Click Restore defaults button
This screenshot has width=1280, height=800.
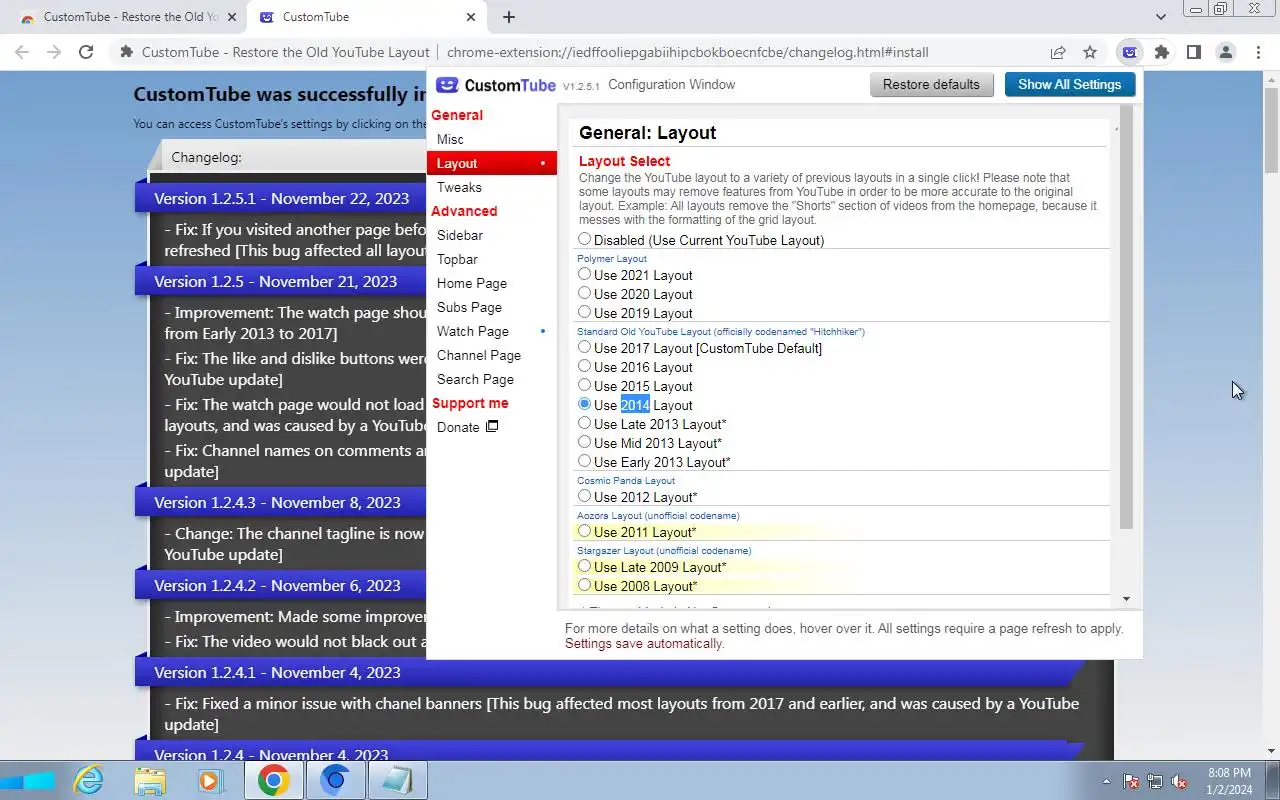pos(931,84)
